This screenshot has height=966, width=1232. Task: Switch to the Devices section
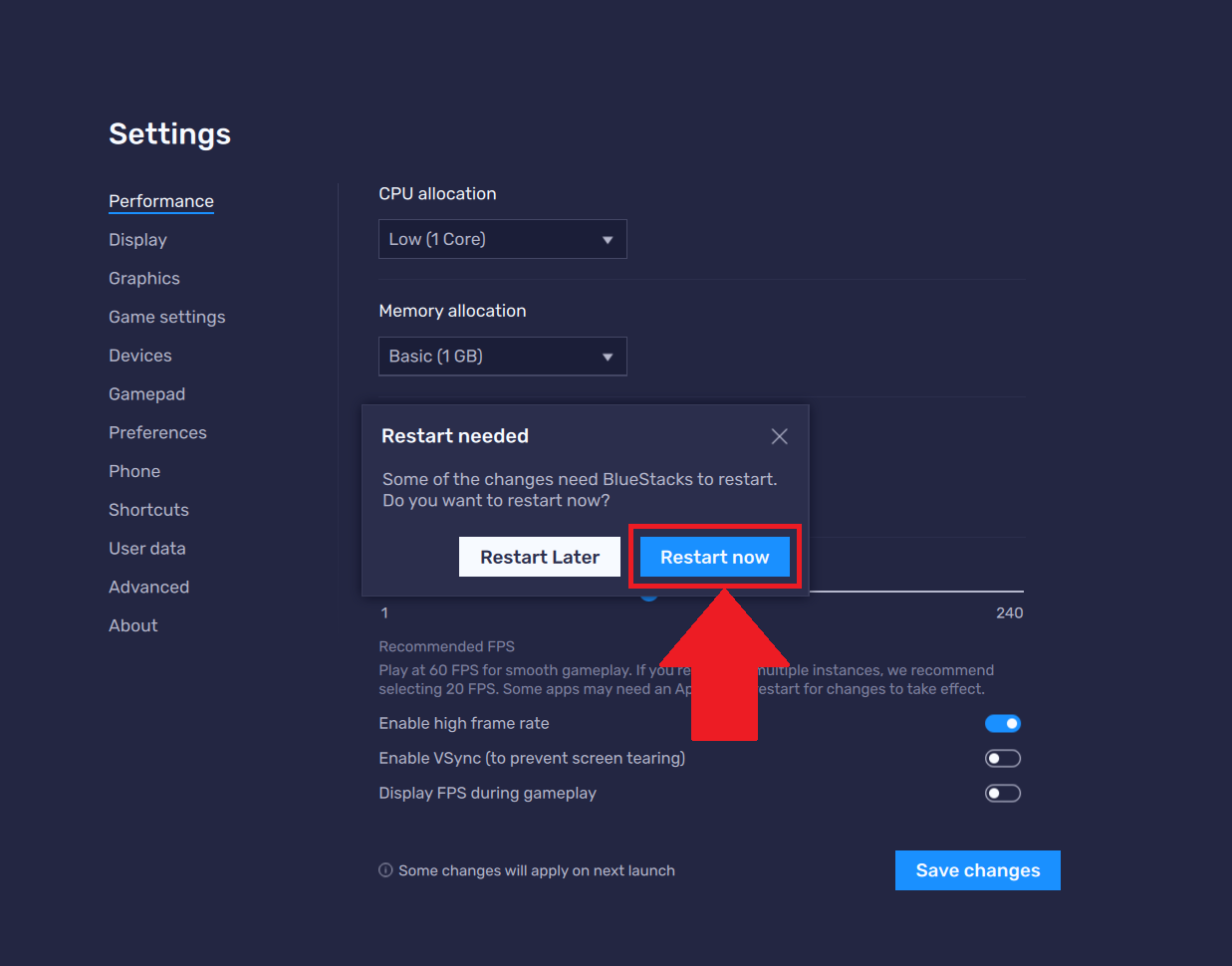(x=140, y=356)
